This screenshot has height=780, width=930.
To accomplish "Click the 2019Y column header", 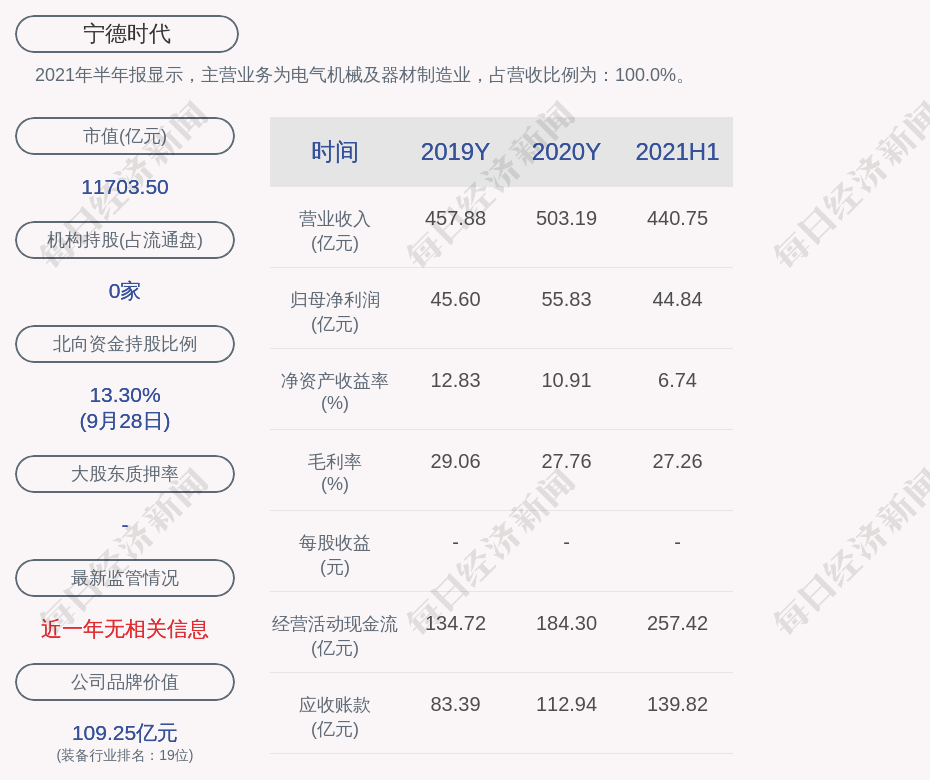I will point(455,152).
